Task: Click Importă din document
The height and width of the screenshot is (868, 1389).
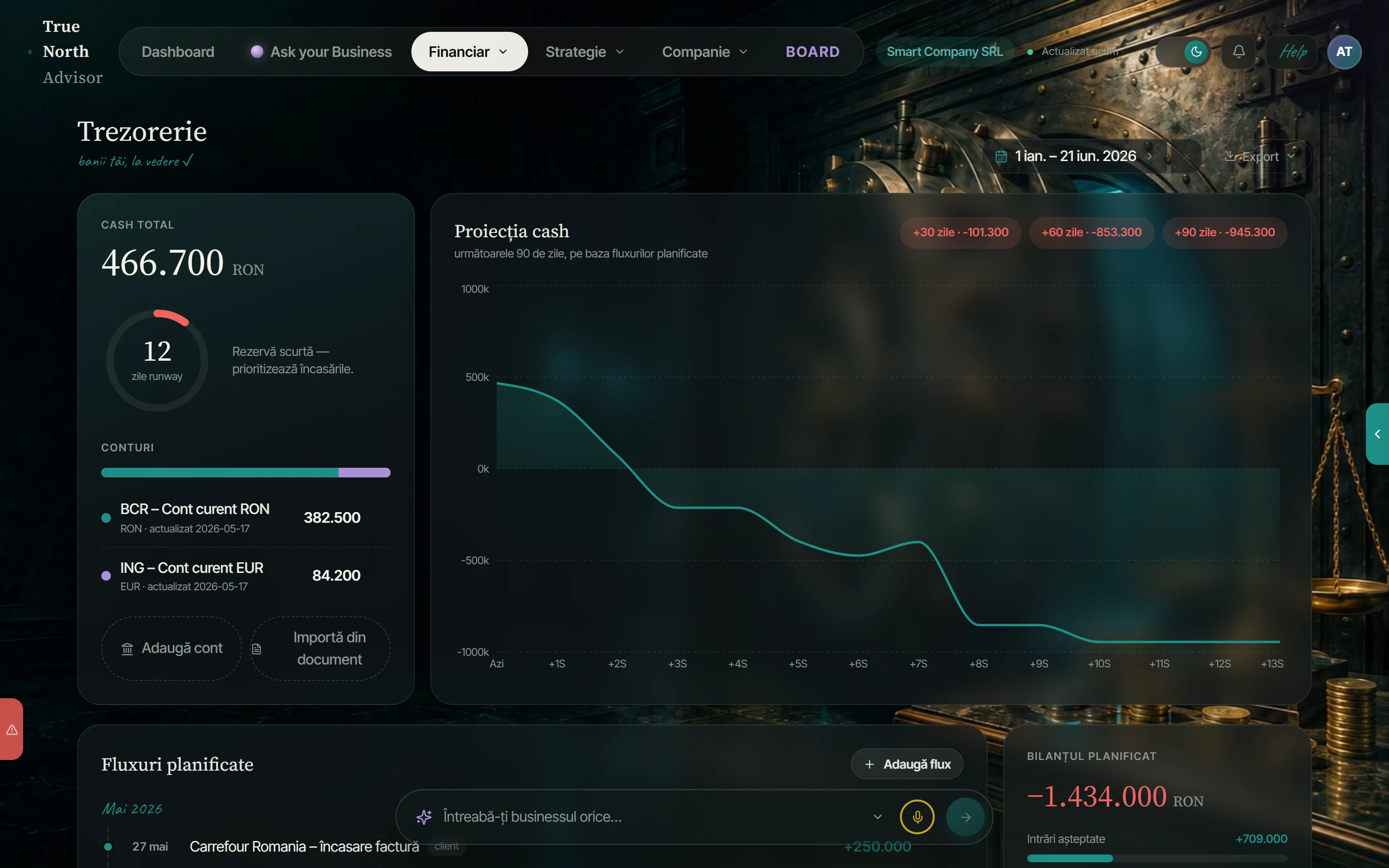Action: [320, 648]
